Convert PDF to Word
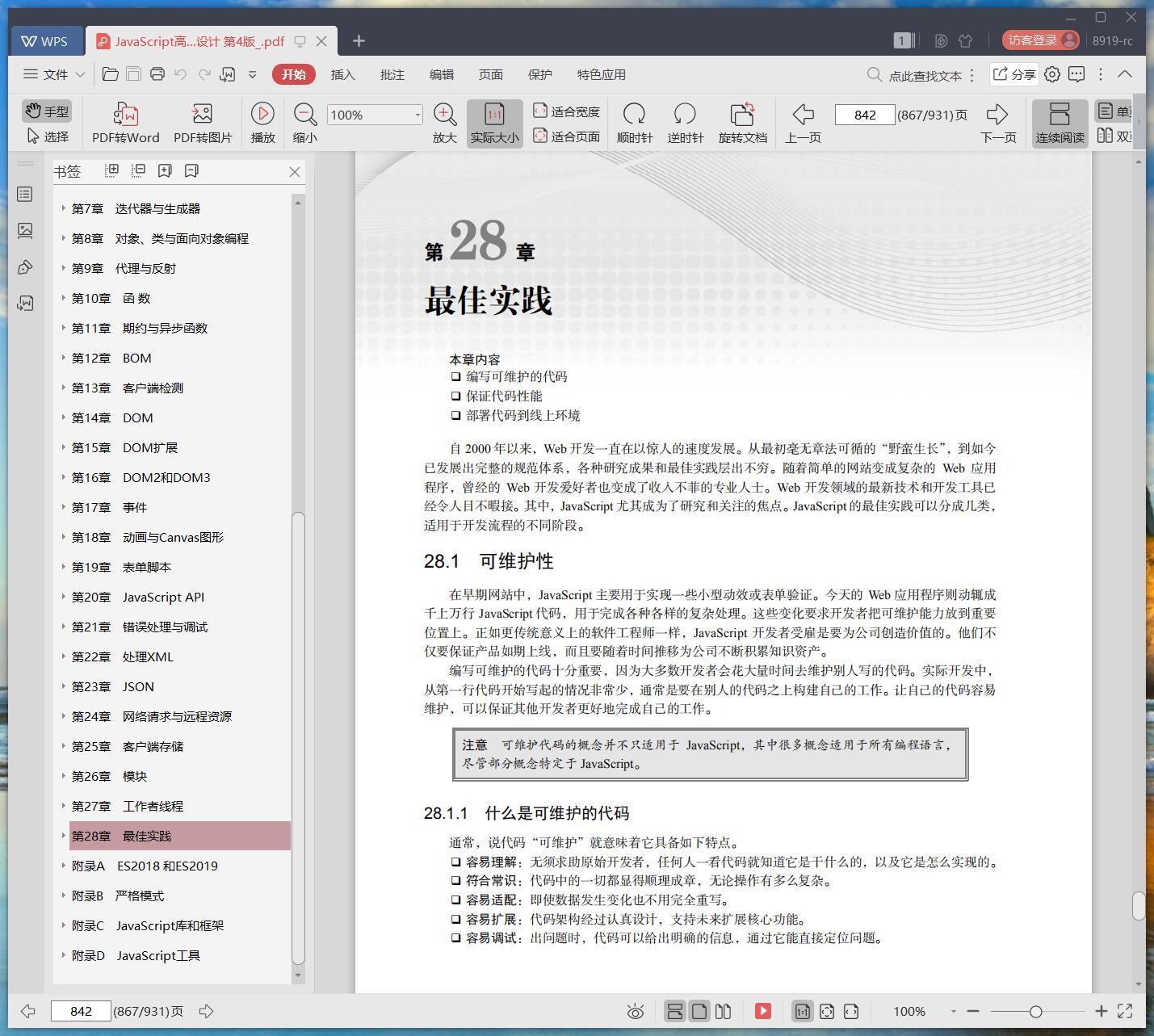Viewport: 1154px width, 1036px height. [x=126, y=123]
